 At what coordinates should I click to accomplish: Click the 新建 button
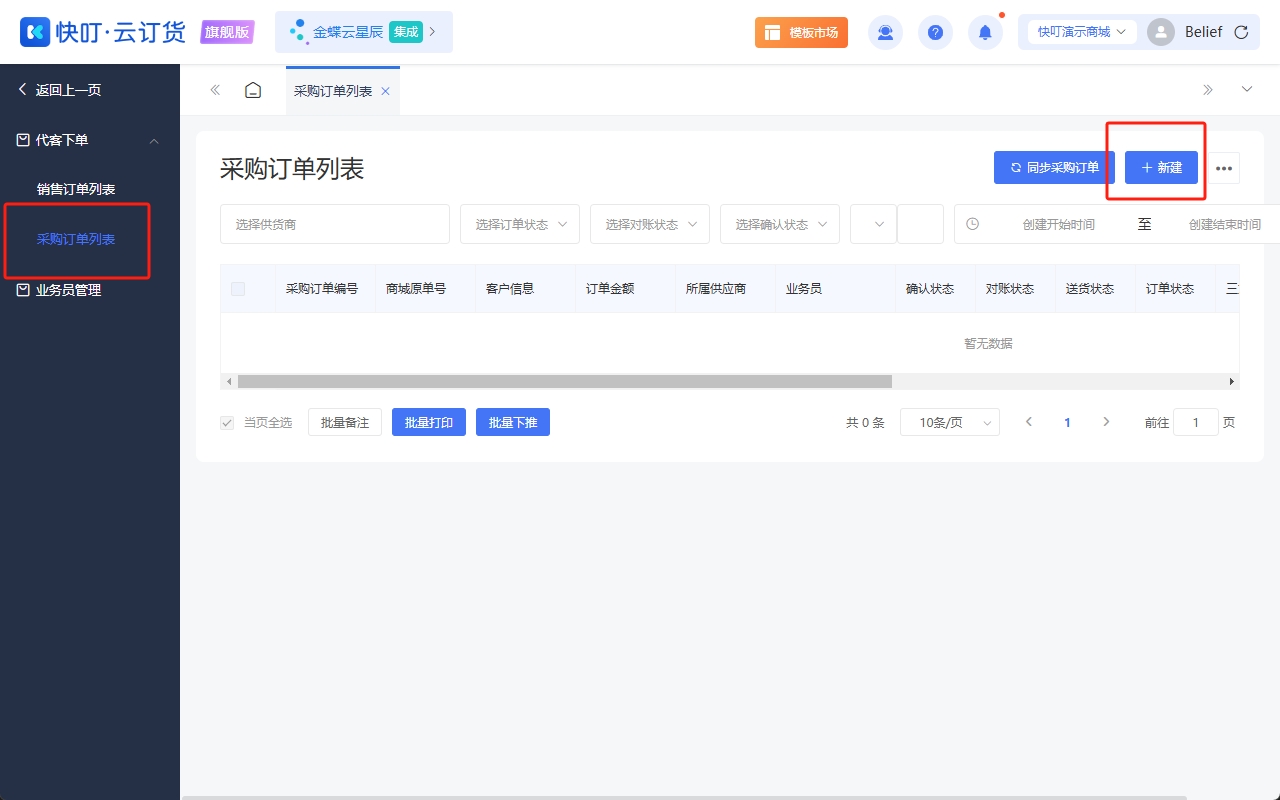1161,168
